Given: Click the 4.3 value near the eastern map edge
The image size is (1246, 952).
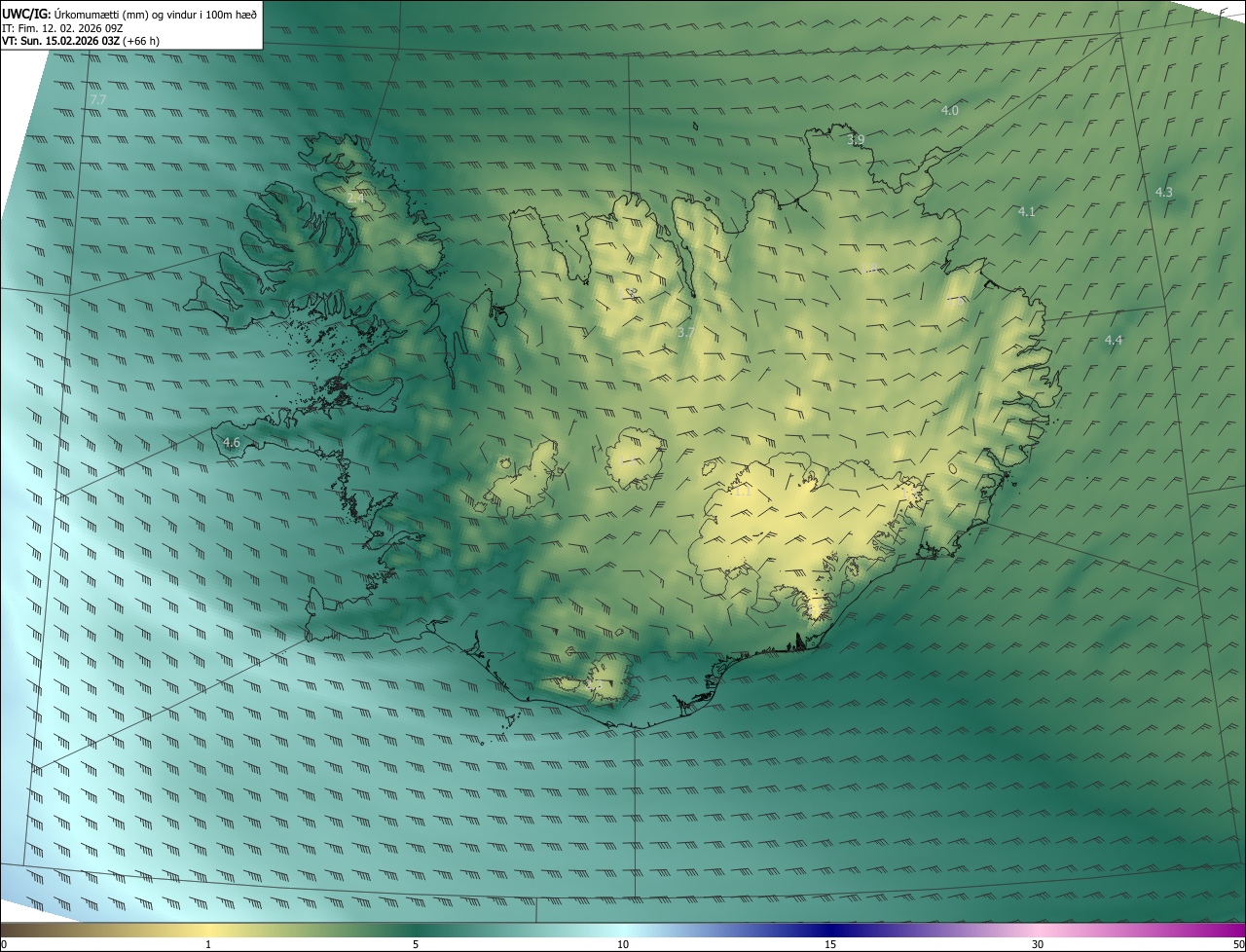Looking at the screenshot, I should [x=1164, y=192].
